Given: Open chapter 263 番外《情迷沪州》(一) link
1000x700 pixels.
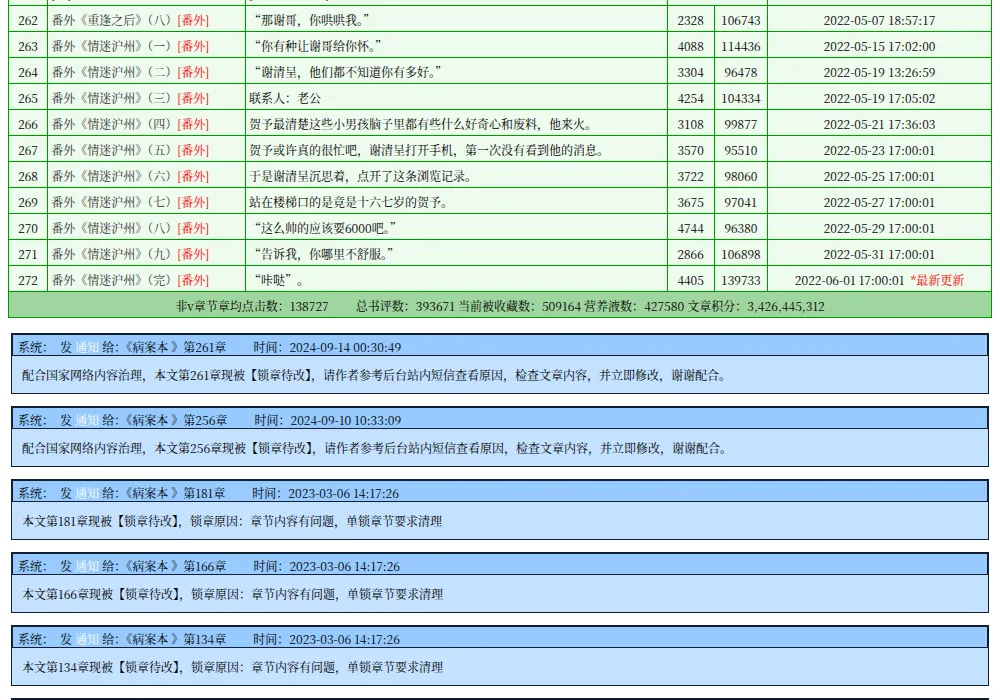Looking at the screenshot, I should point(112,47).
